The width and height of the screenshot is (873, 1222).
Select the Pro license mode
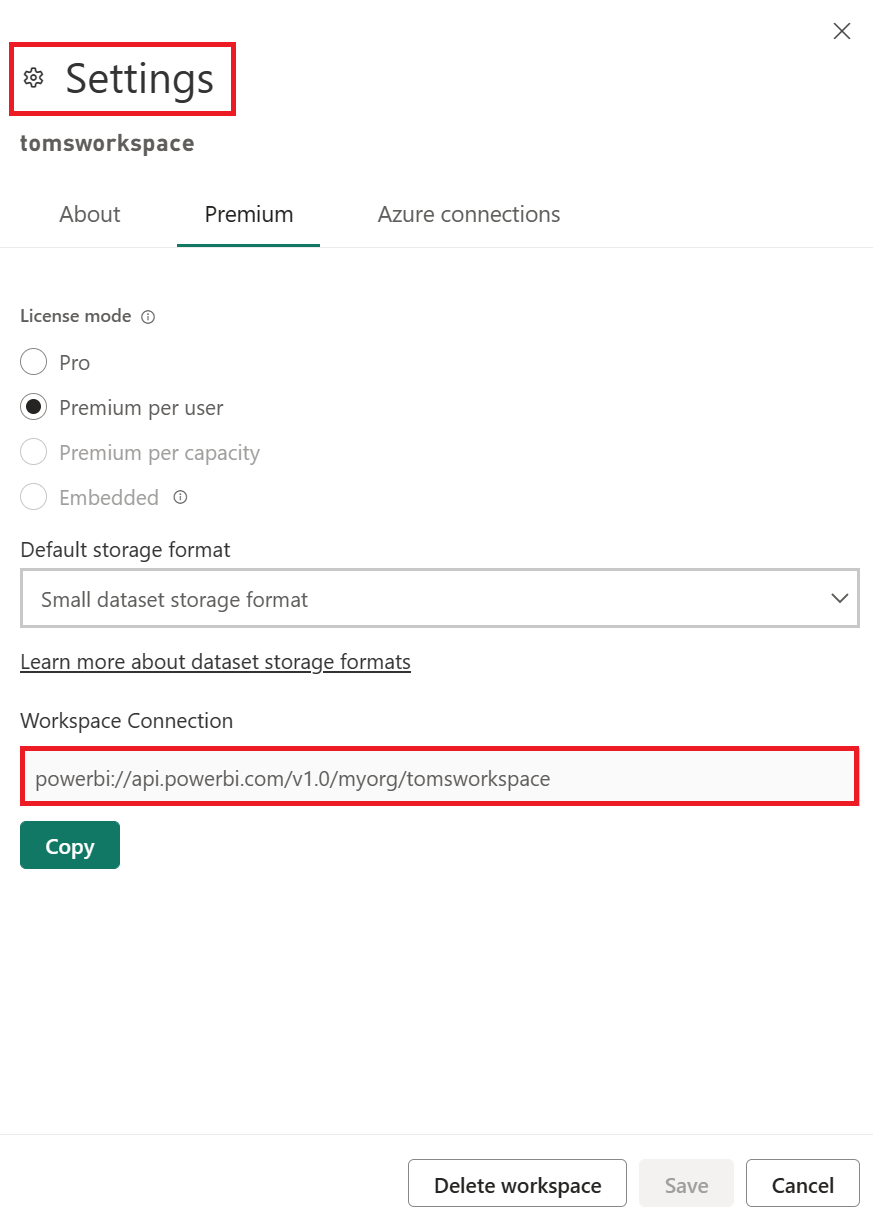click(33, 362)
